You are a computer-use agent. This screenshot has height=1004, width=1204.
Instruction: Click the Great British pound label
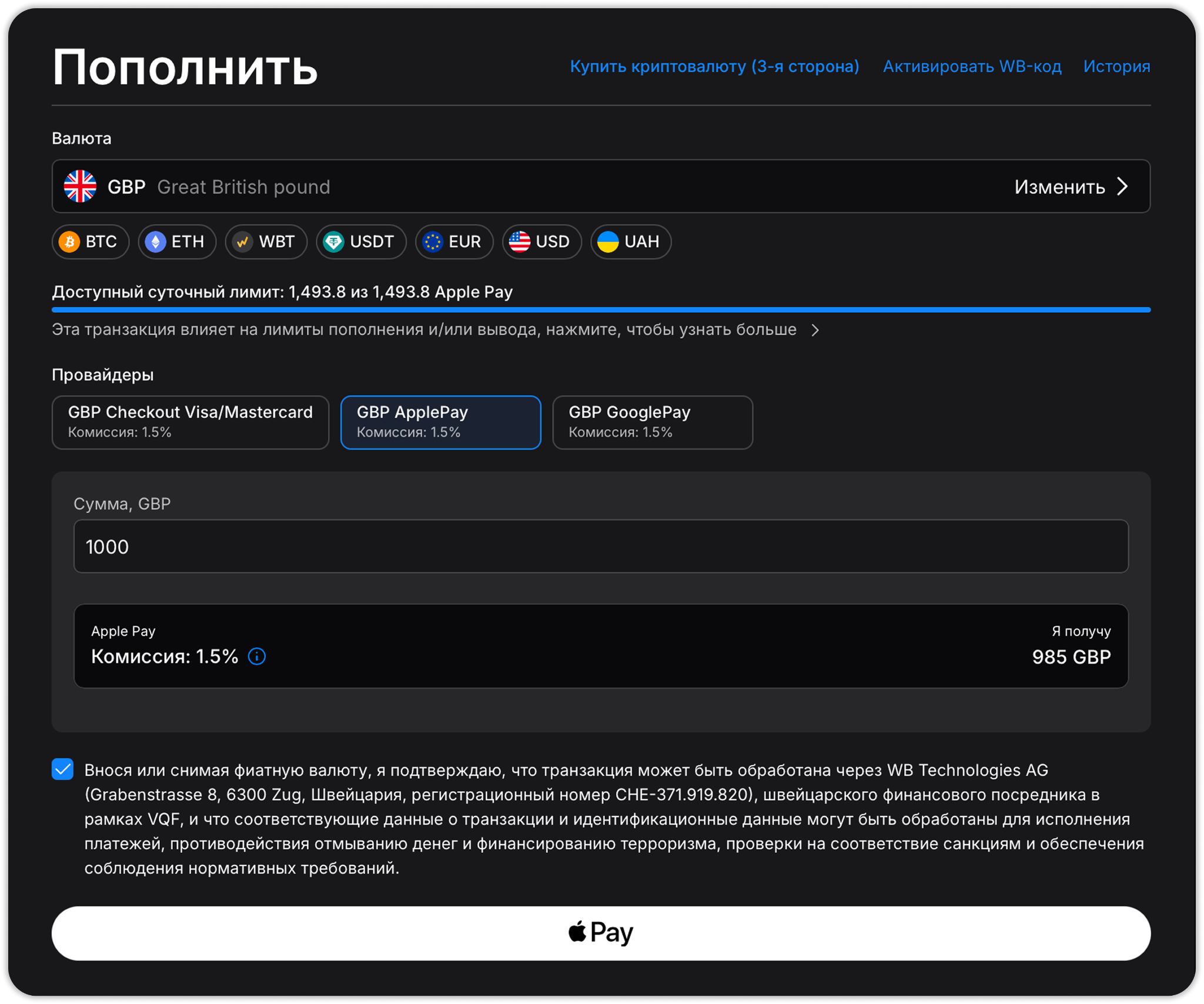point(243,187)
